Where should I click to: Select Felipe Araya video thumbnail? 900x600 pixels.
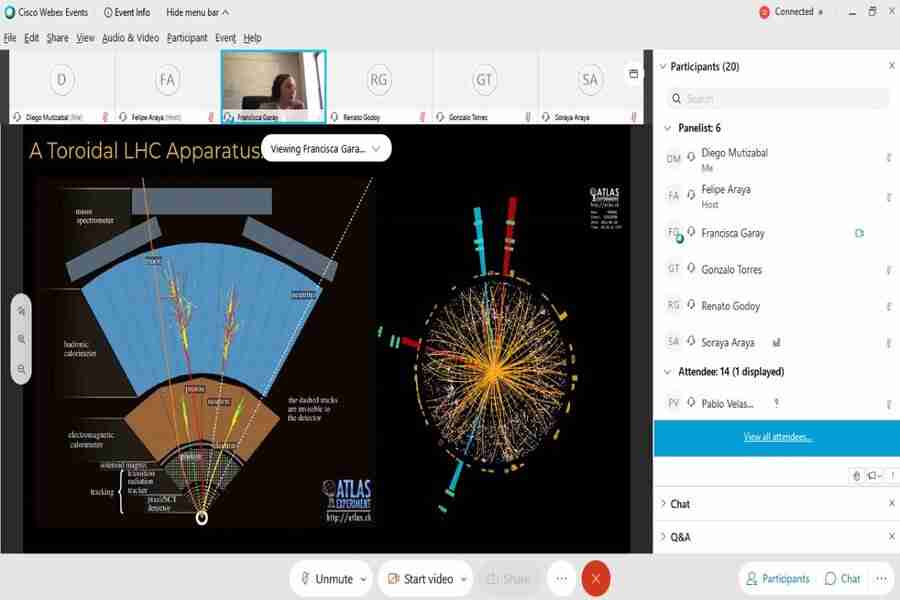(167, 87)
